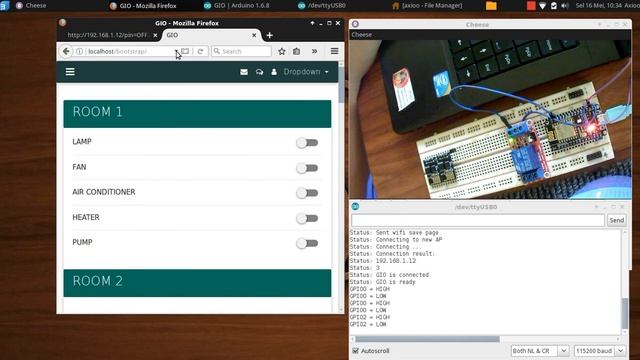Select the "Status: 192.168.1.12" log line
Image resolution: width=640 pixels, height=360 pixels.
coord(383,261)
